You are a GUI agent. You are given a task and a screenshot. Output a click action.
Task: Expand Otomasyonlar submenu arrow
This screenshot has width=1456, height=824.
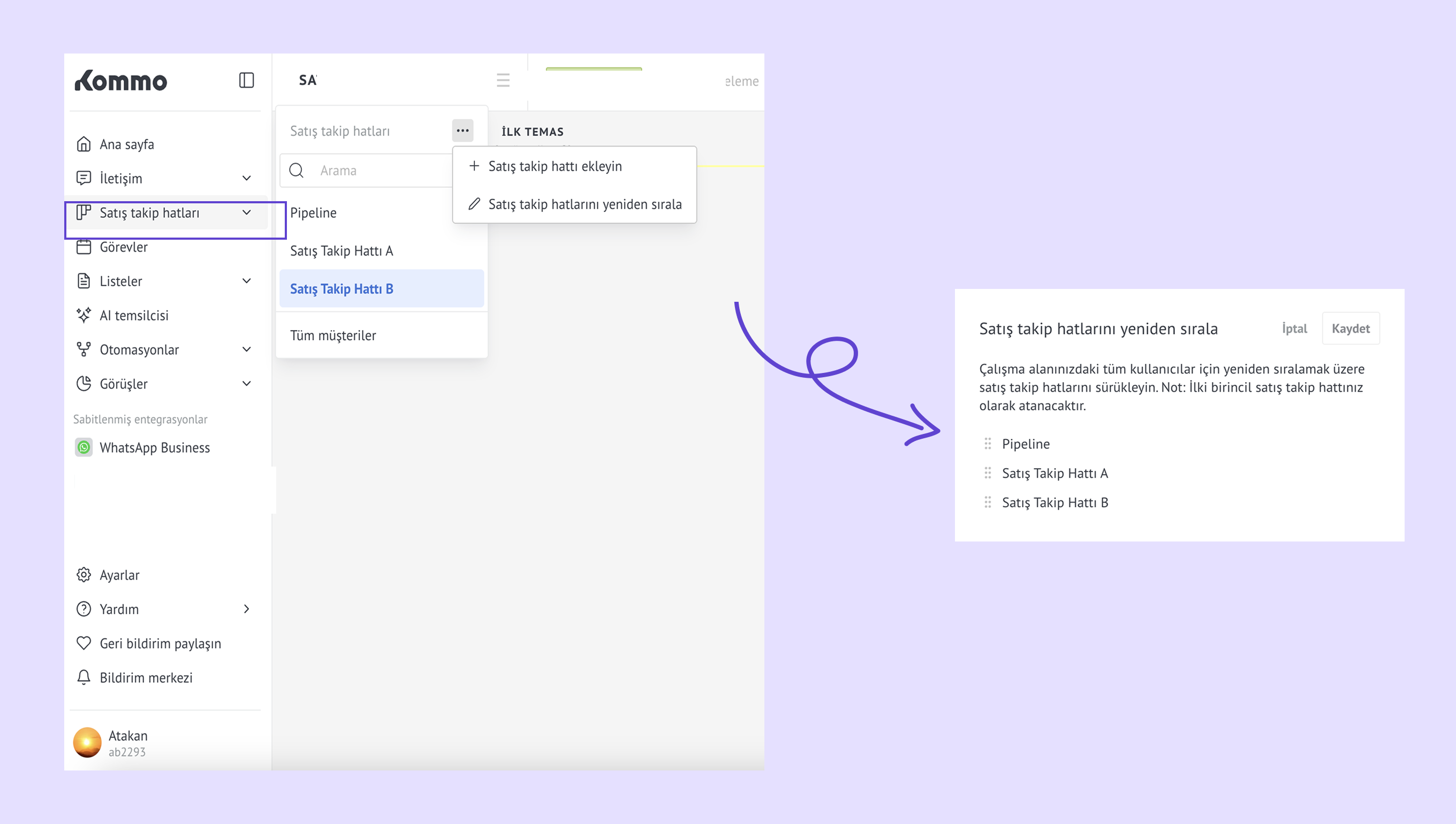[247, 350]
